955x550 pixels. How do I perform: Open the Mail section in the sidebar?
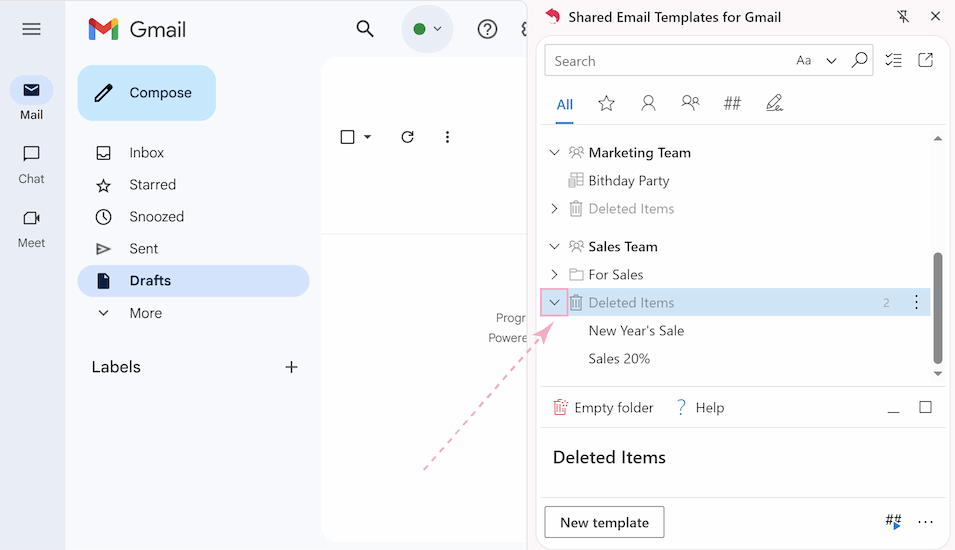pyautogui.click(x=31, y=98)
